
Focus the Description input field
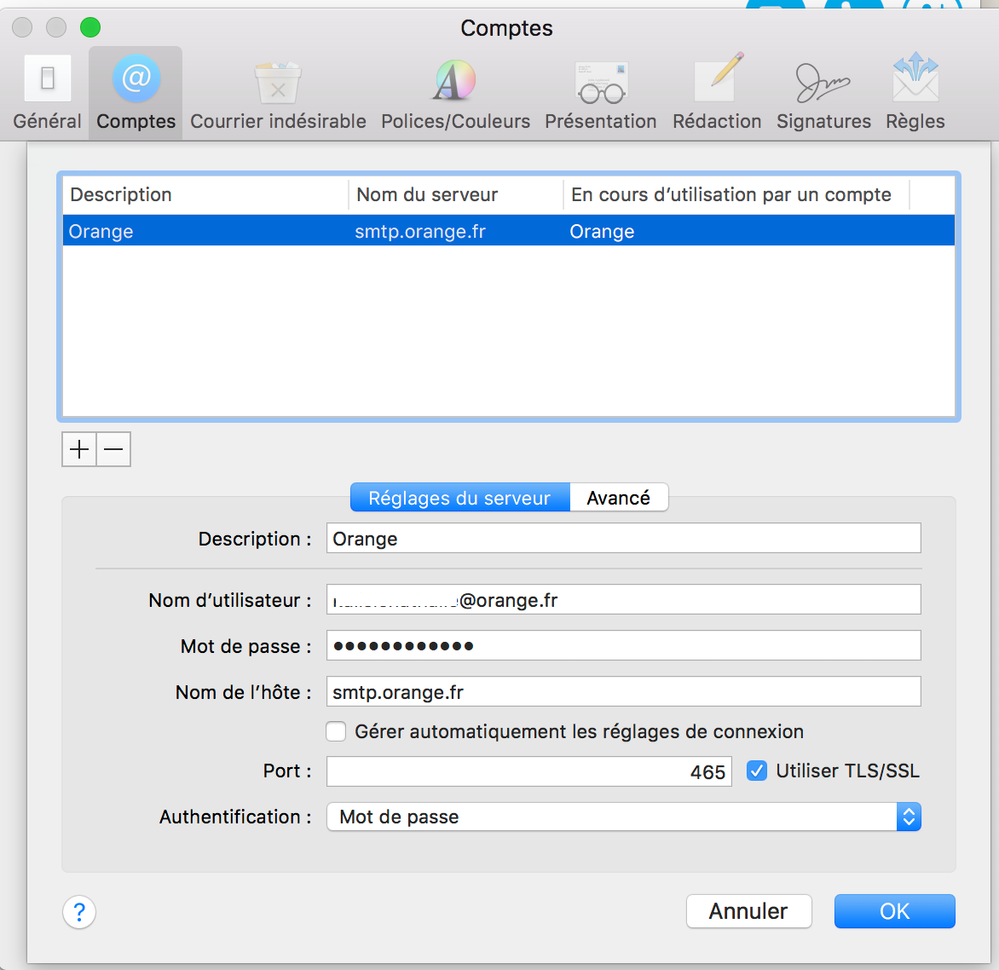point(623,539)
